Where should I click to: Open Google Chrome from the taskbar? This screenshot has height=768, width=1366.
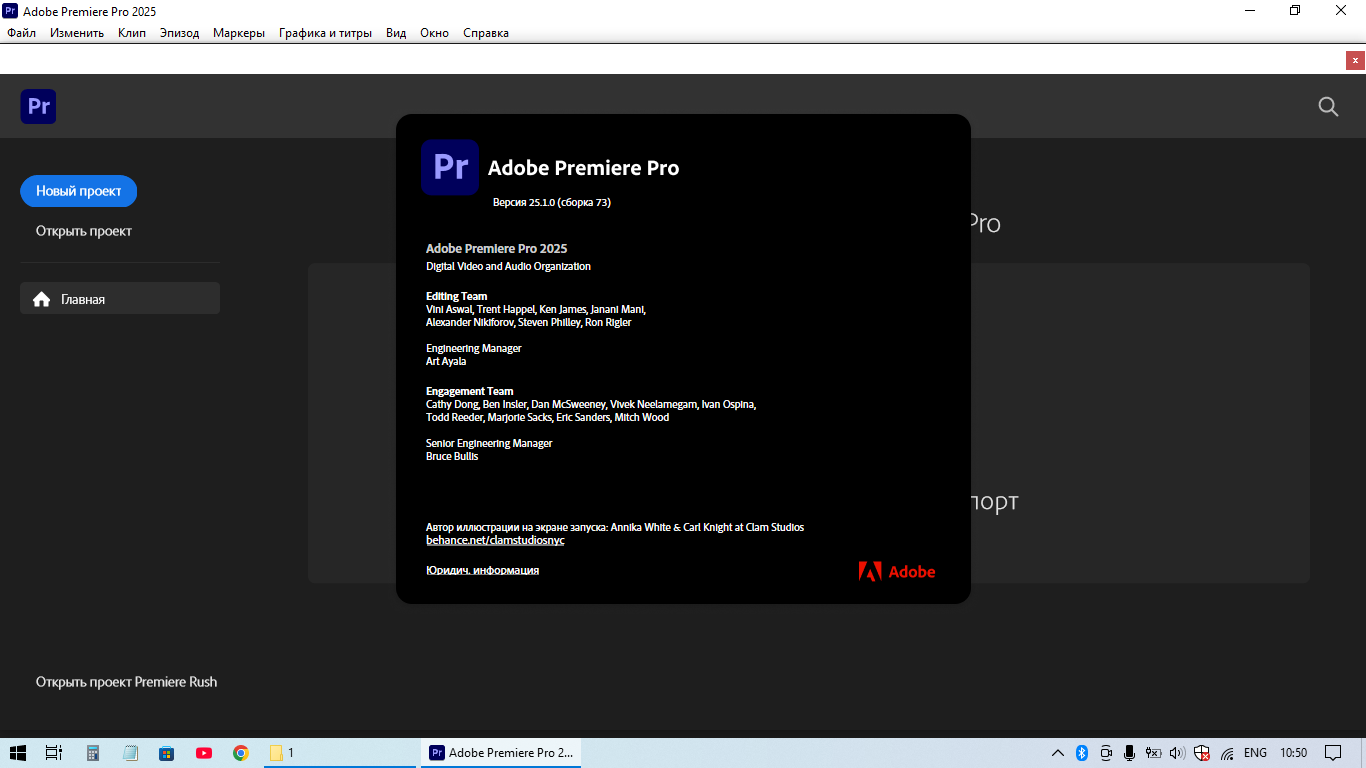[x=241, y=753]
